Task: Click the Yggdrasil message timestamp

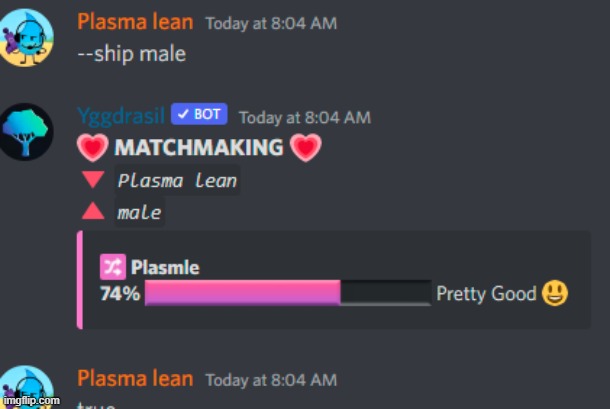Action: coord(305,118)
